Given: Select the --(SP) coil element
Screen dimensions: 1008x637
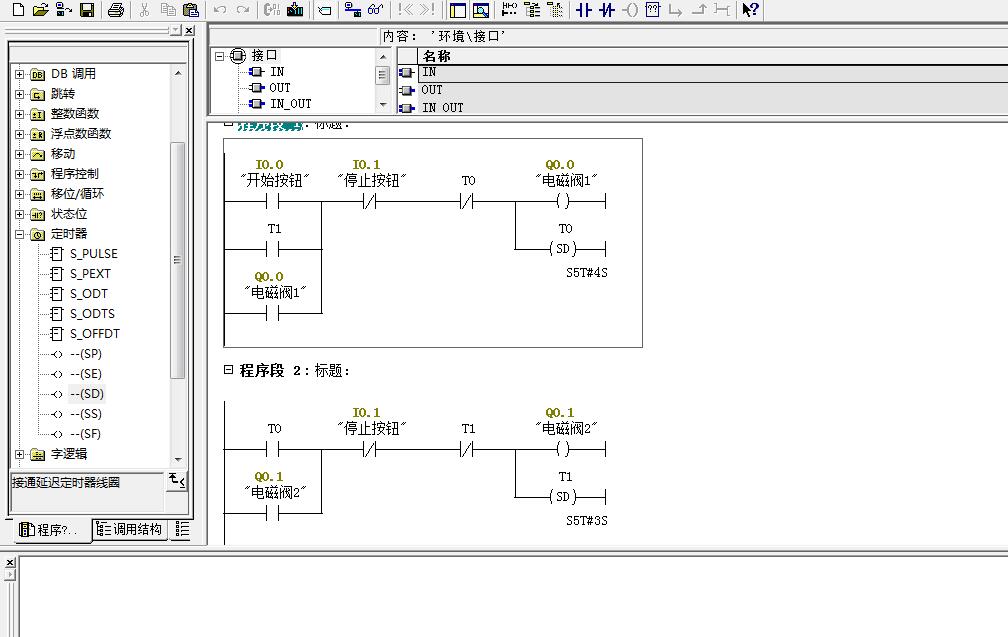Looking at the screenshot, I should click(x=86, y=354).
